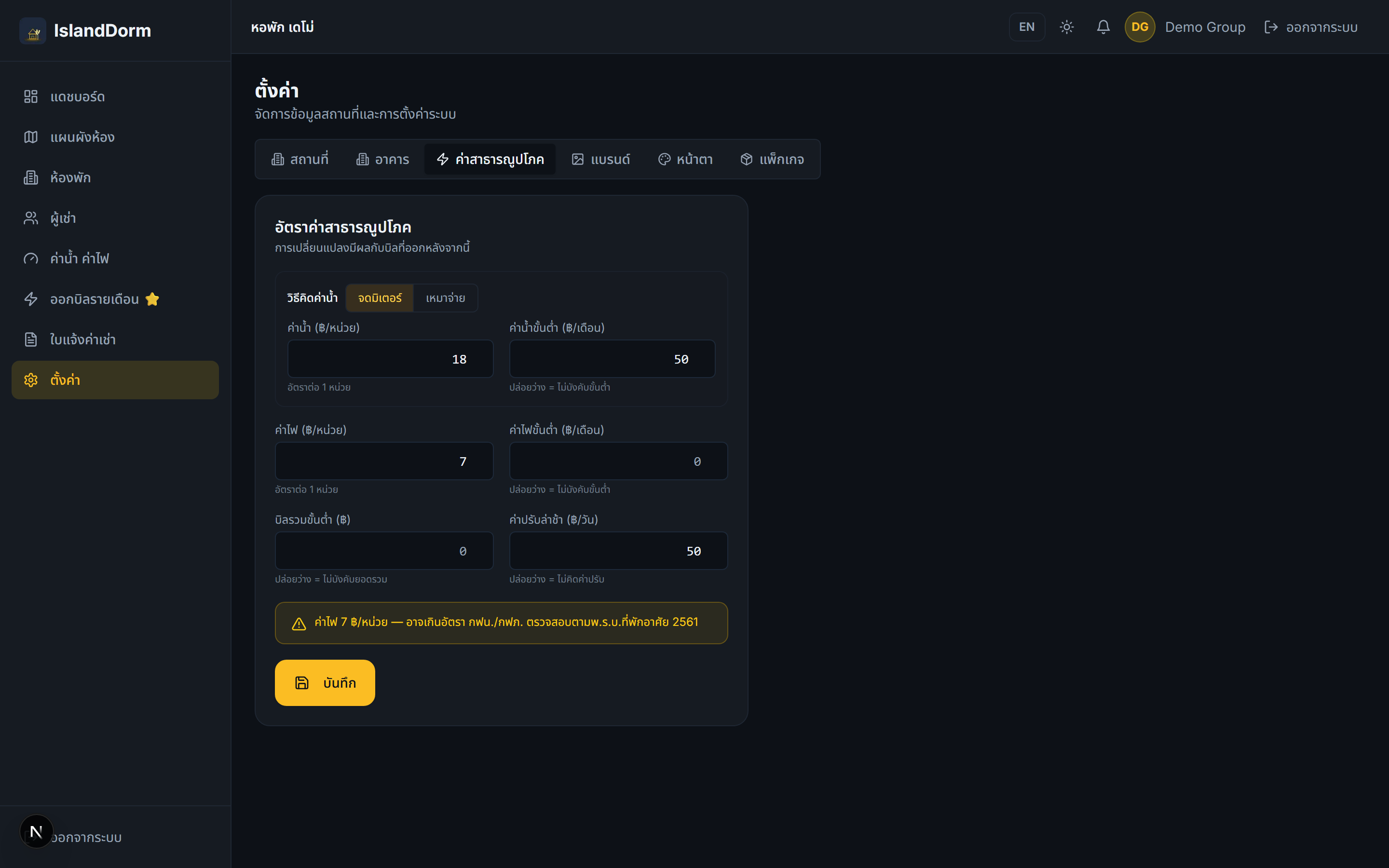Click the DG avatar
The height and width of the screenshot is (868, 1389).
pos(1140,27)
